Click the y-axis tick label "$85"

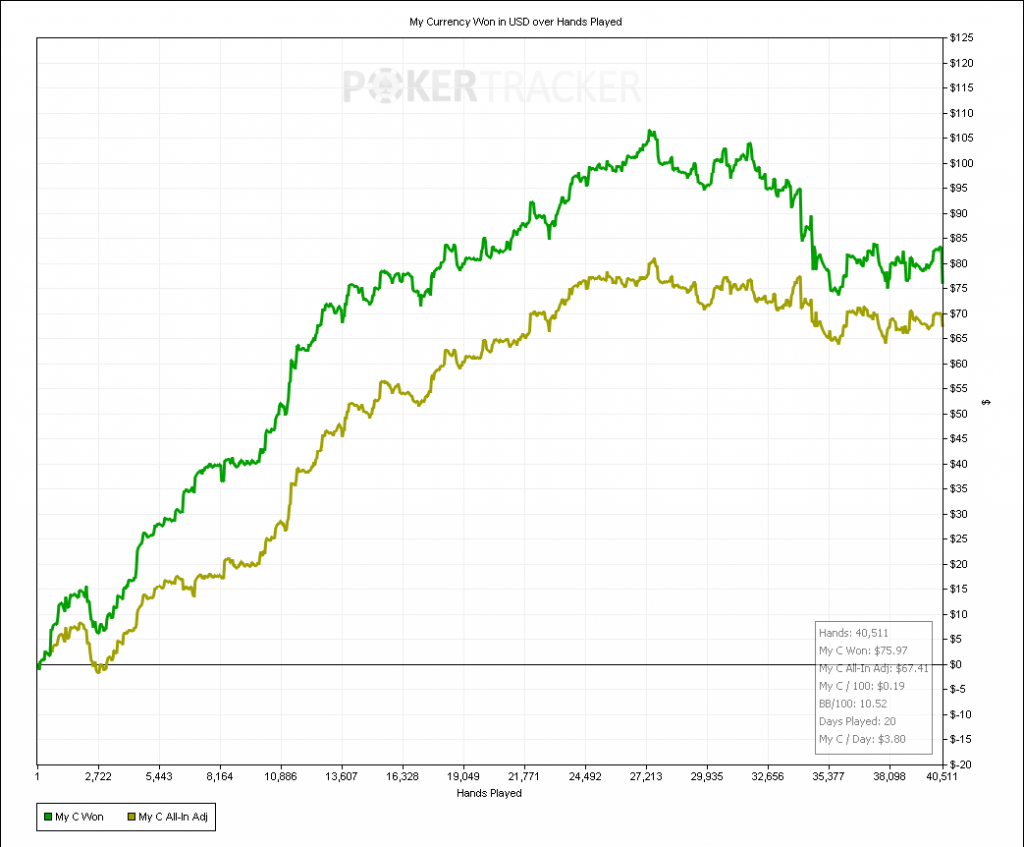[x=959, y=238]
